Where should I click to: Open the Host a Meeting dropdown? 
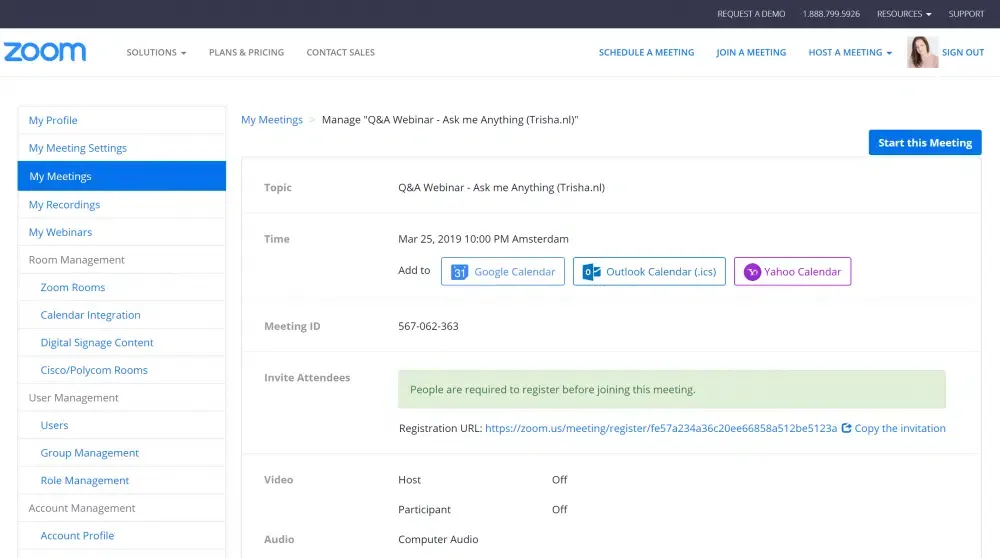click(850, 52)
